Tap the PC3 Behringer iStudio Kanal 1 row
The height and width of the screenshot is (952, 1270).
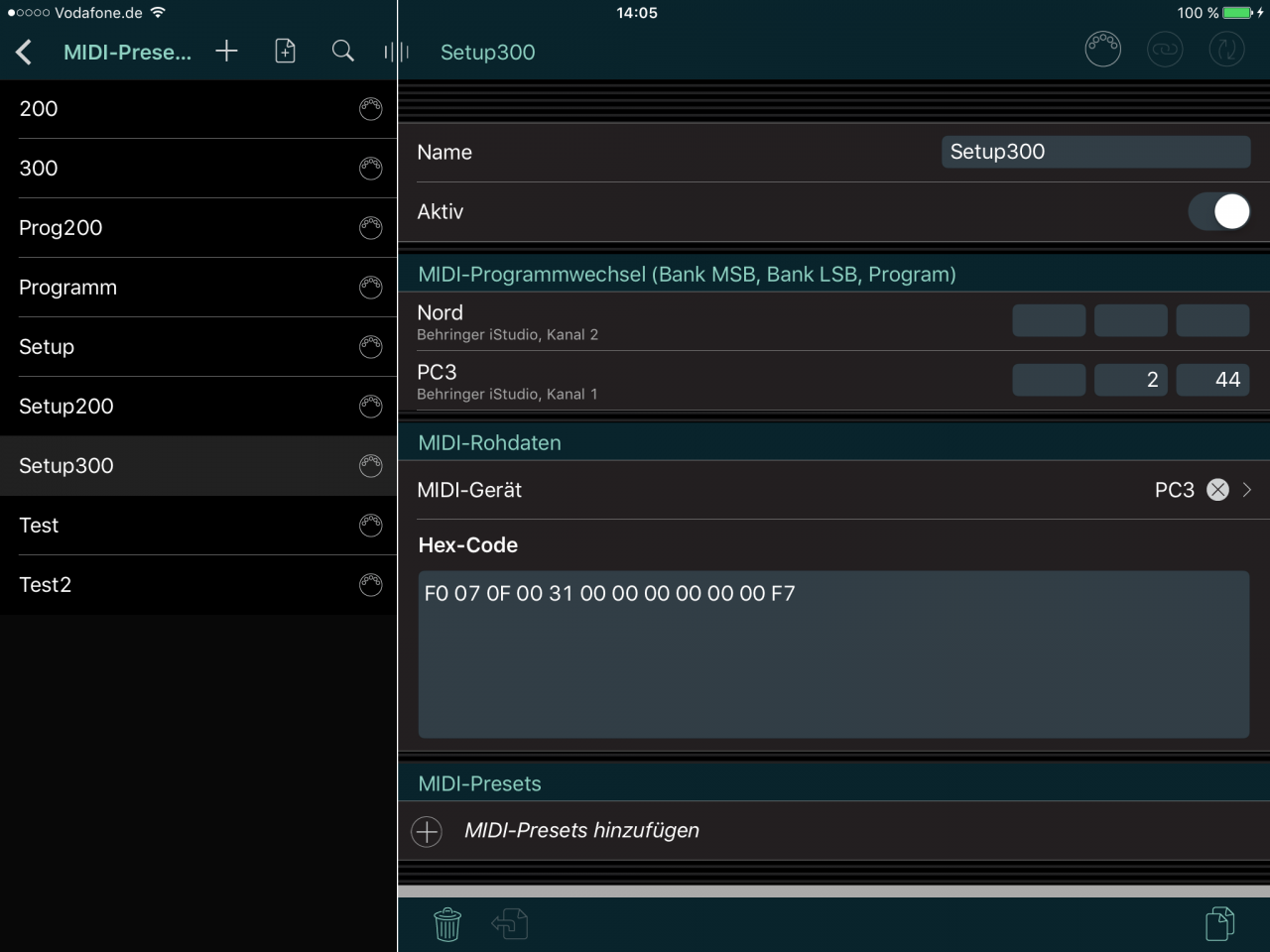833,381
